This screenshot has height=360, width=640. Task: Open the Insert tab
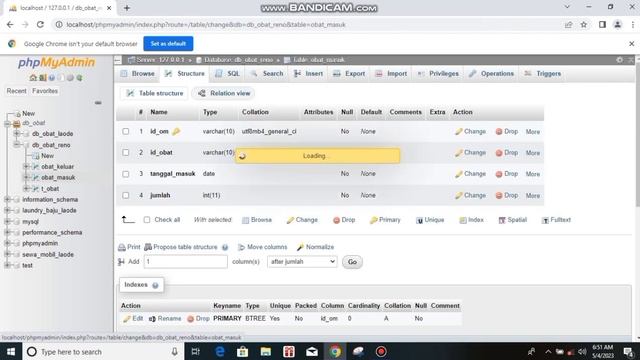(309, 74)
